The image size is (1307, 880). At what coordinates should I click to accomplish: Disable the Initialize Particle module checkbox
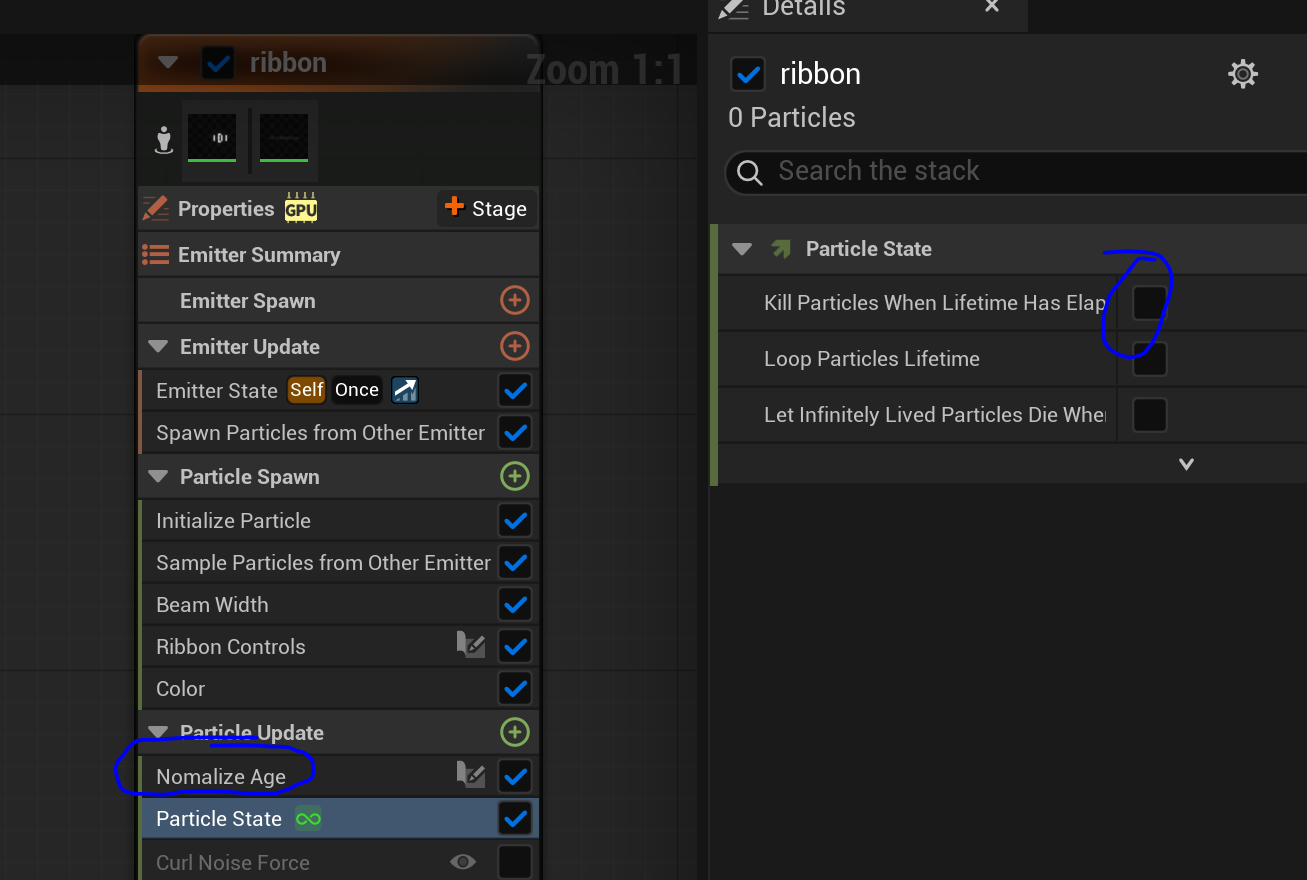pos(515,520)
